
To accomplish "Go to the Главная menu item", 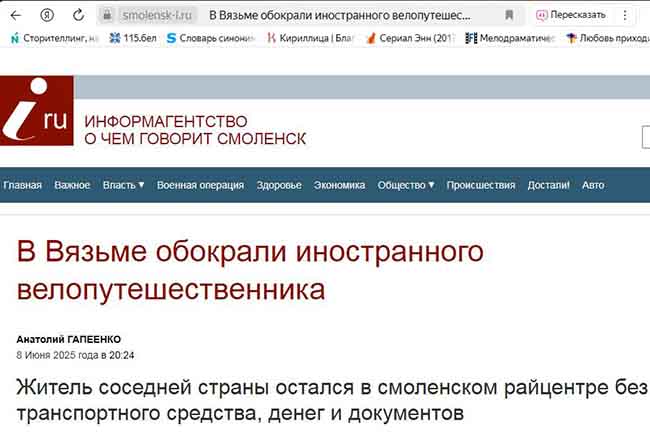I will click(22, 185).
